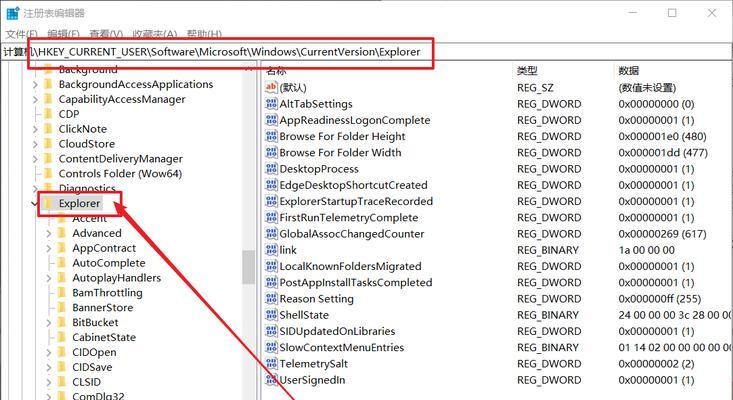The width and height of the screenshot is (733, 400).
Task: Expand the ContentDeliveryManager key
Action: [35, 159]
